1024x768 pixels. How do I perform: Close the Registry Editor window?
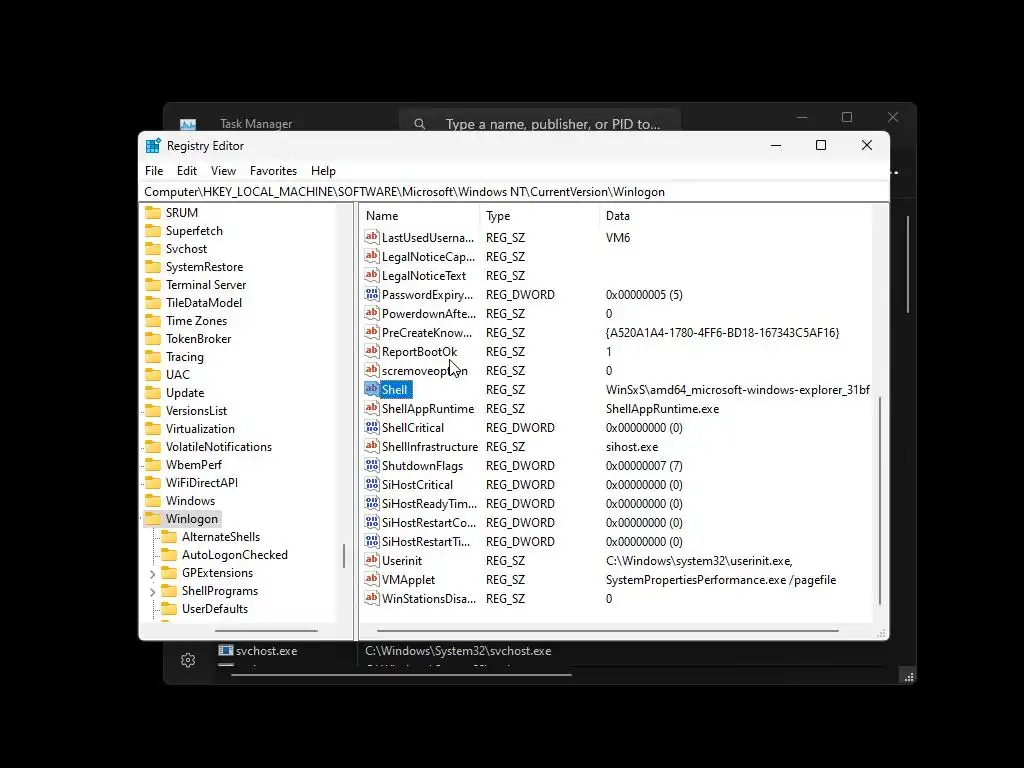pyautogui.click(x=867, y=145)
